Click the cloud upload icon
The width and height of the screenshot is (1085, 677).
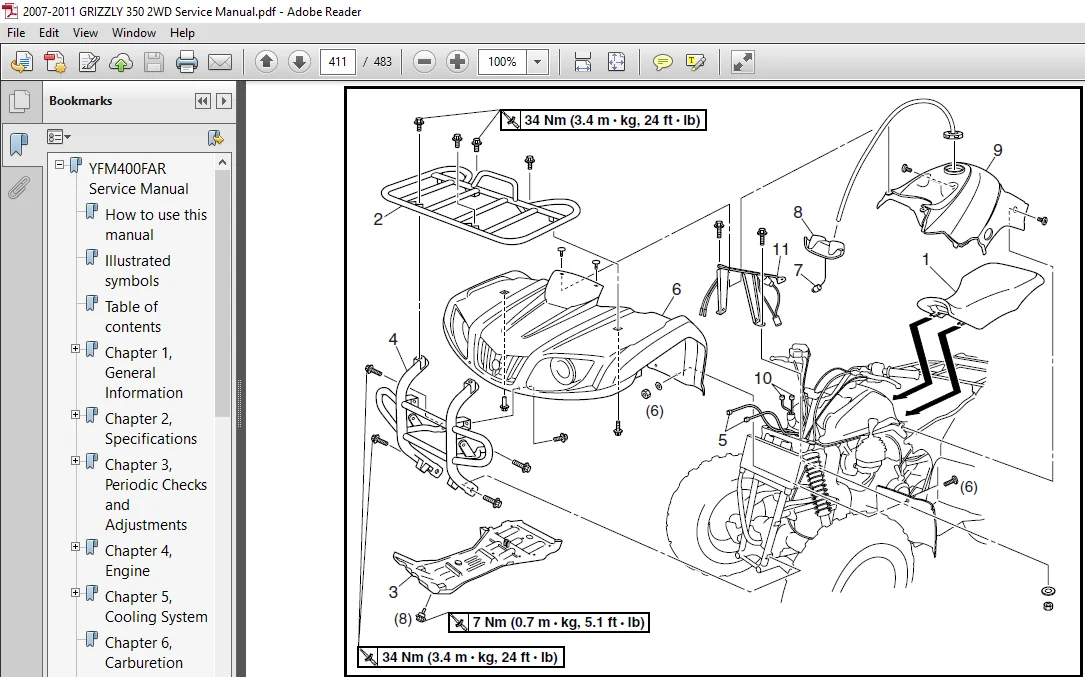tap(121, 62)
